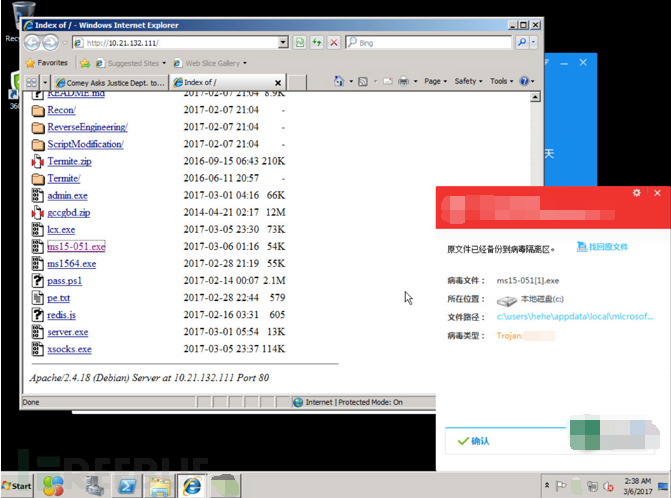Click the restore original file link
This screenshot has width=671, height=498.
[603, 247]
